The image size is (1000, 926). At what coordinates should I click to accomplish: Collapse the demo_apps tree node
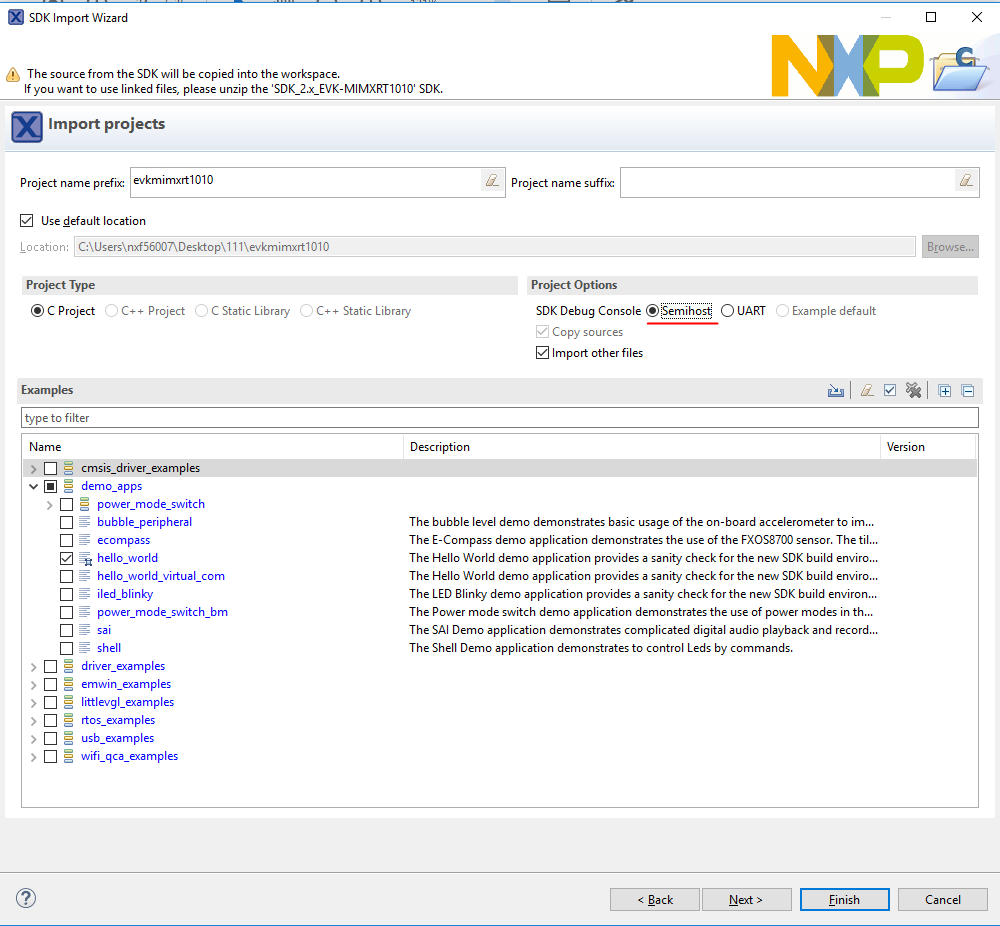pyautogui.click(x=34, y=486)
